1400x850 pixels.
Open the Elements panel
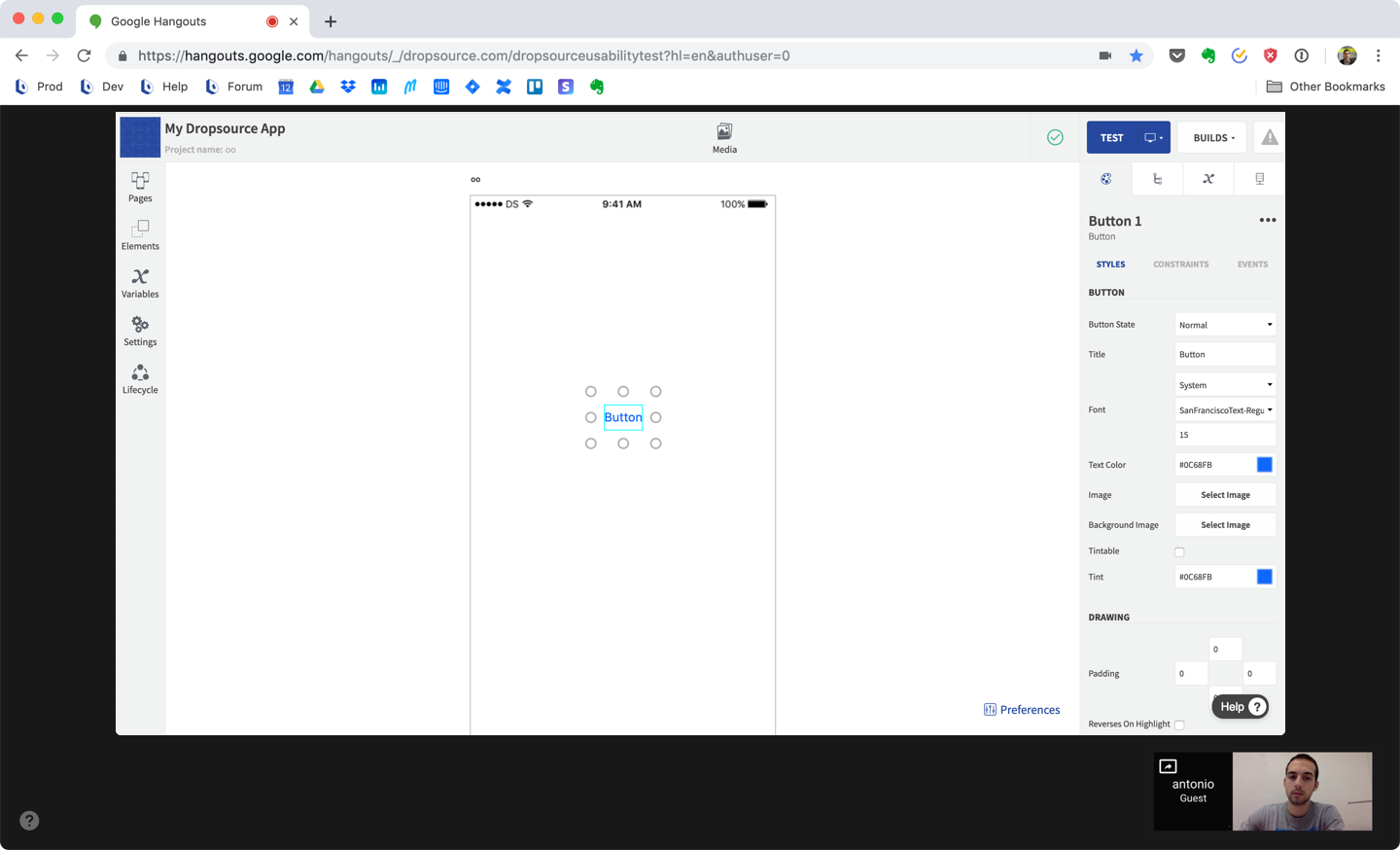[140, 234]
